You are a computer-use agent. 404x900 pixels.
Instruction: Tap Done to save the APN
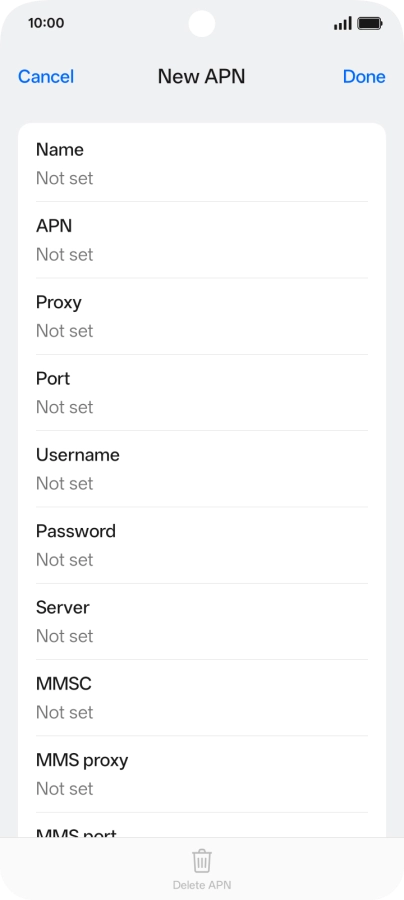pos(364,76)
